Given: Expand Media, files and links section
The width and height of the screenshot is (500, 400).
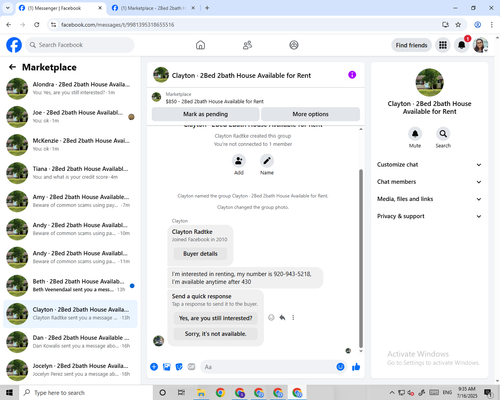Looking at the screenshot, I should (x=429, y=199).
